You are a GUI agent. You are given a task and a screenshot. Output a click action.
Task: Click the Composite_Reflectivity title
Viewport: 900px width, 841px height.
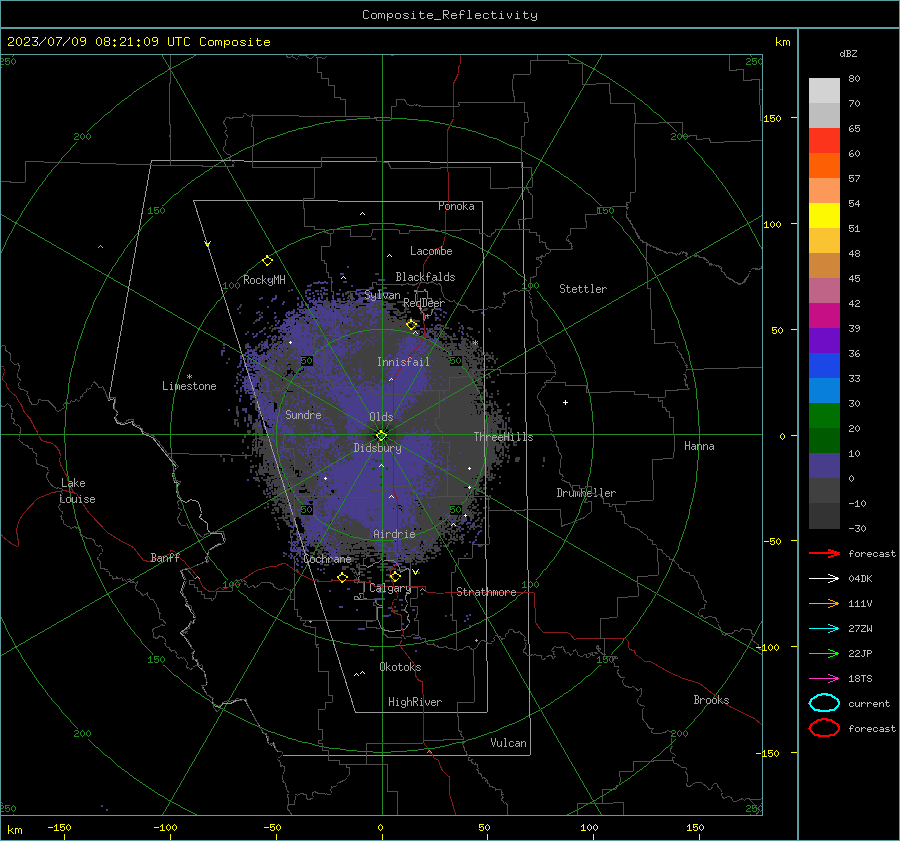pyautogui.click(x=450, y=15)
